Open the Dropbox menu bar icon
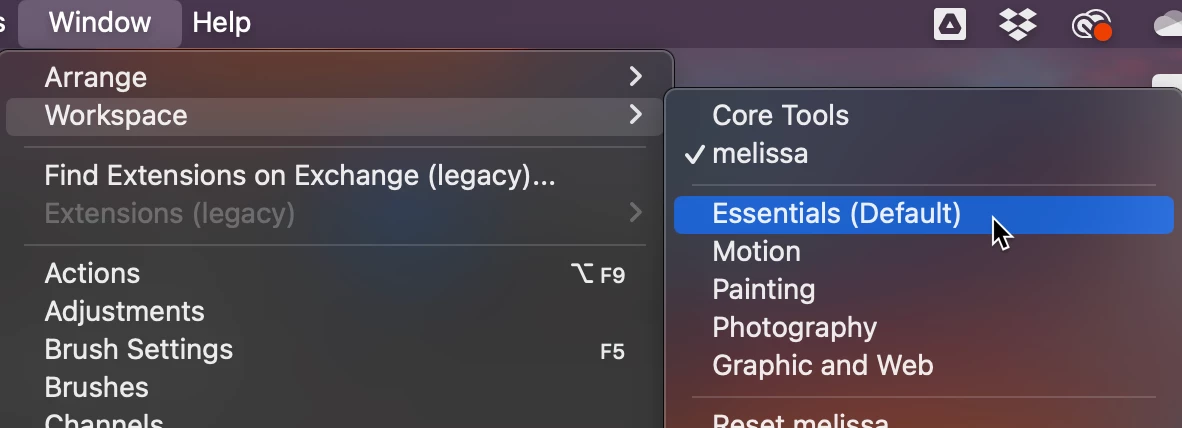The width and height of the screenshot is (1182, 428). pyautogui.click(x=1017, y=23)
